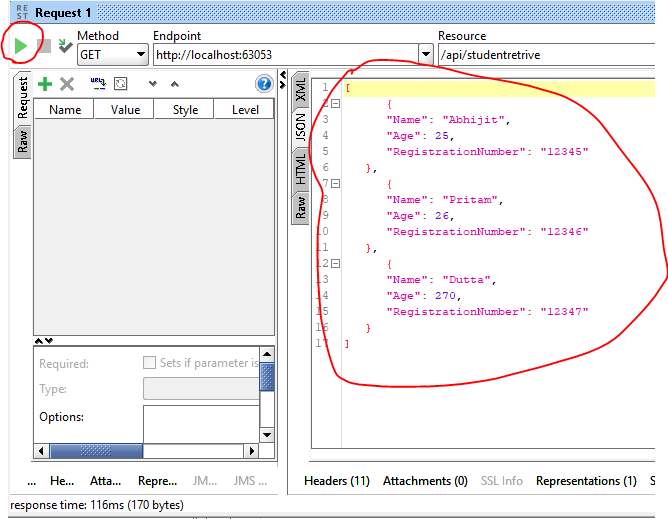This screenshot has height=519, width=668.
Task: Collapse the JSON object at line 2
Action: click(x=336, y=104)
